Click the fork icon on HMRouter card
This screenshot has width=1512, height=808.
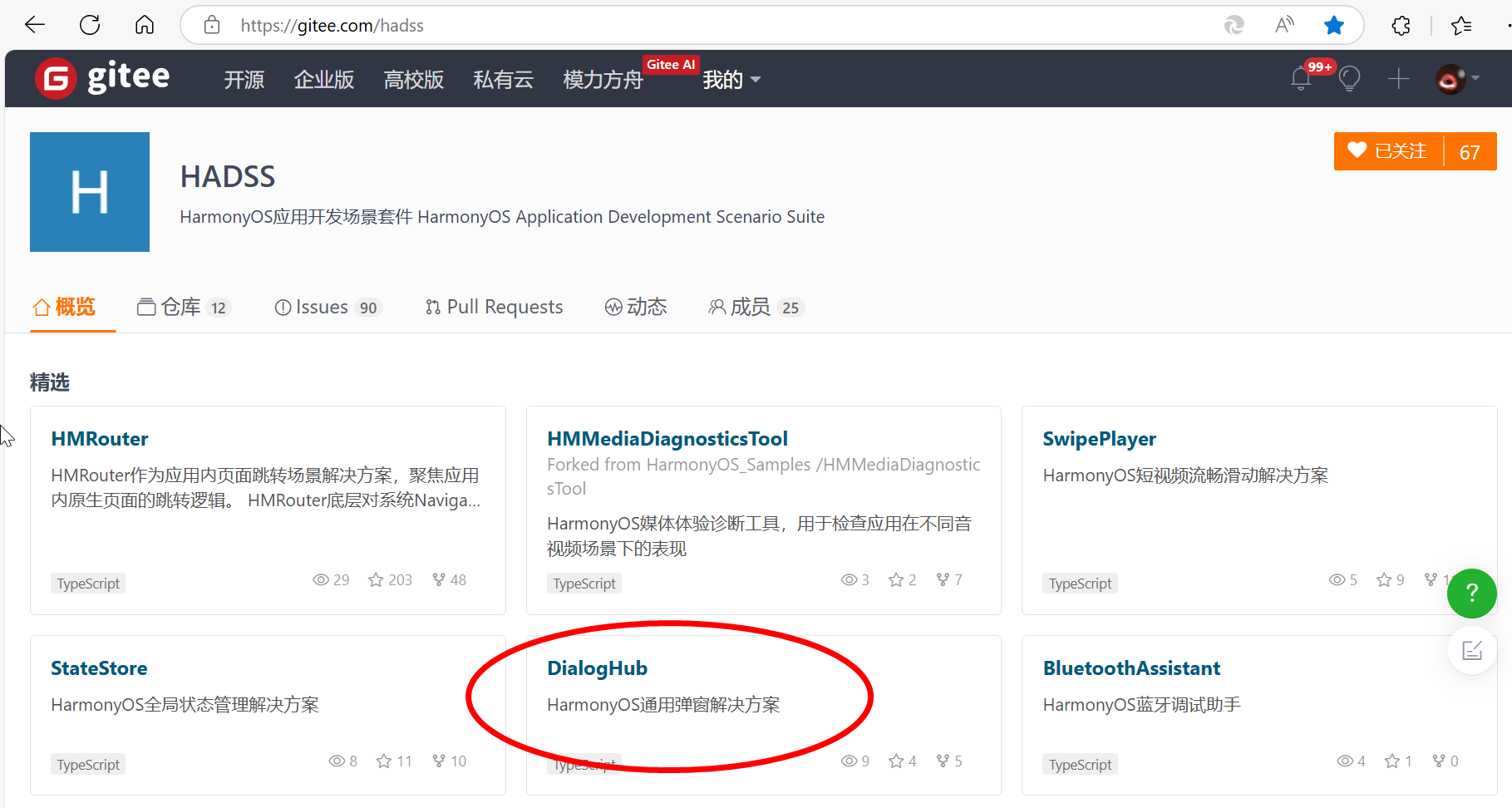pyautogui.click(x=439, y=579)
